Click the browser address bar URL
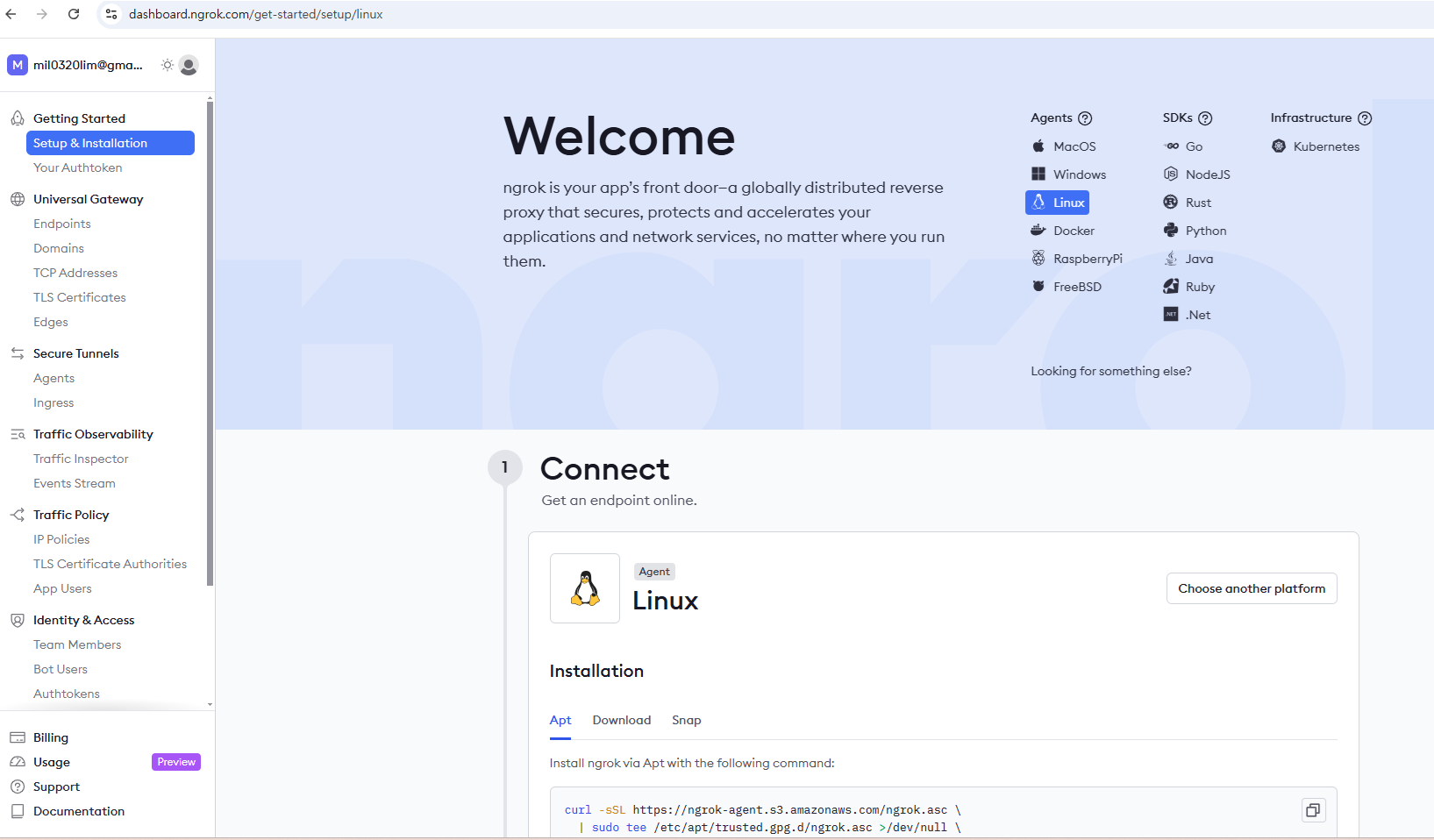 click(x=255, y=14)
